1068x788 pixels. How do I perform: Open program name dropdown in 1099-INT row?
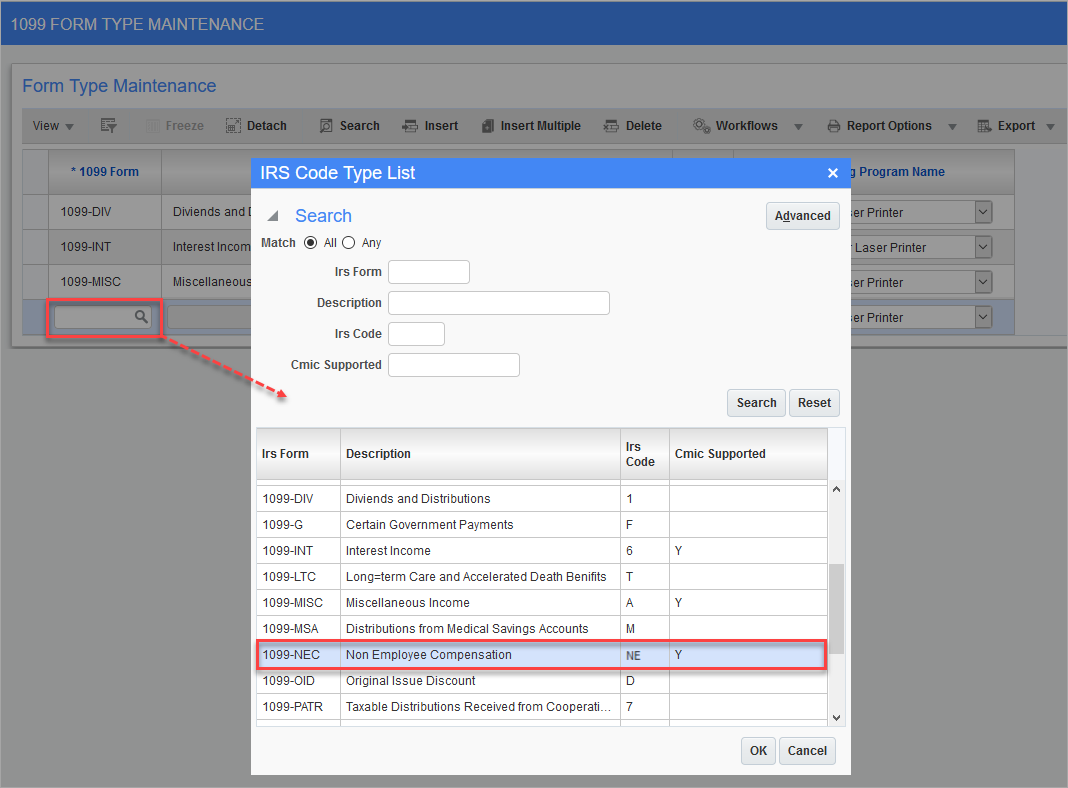983,247
